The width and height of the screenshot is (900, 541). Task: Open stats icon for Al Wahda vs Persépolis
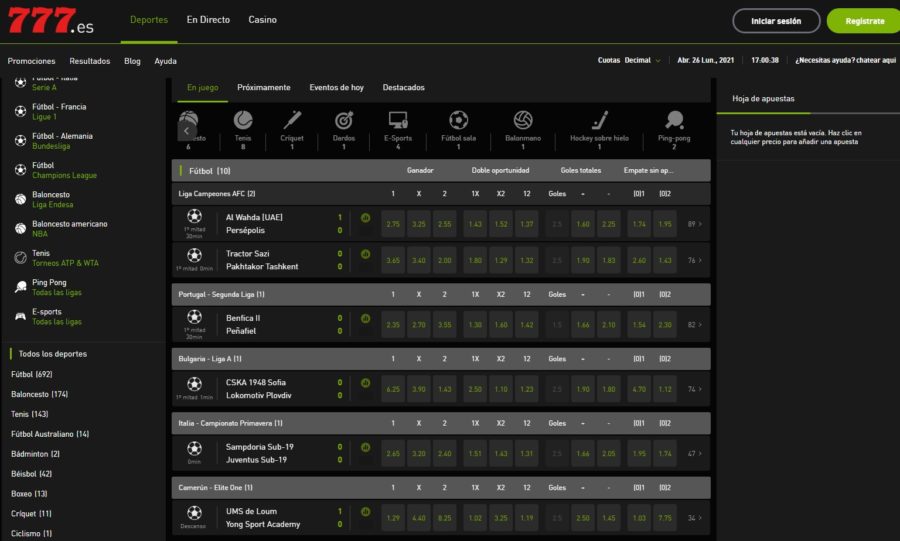click(x=365, y=218)
